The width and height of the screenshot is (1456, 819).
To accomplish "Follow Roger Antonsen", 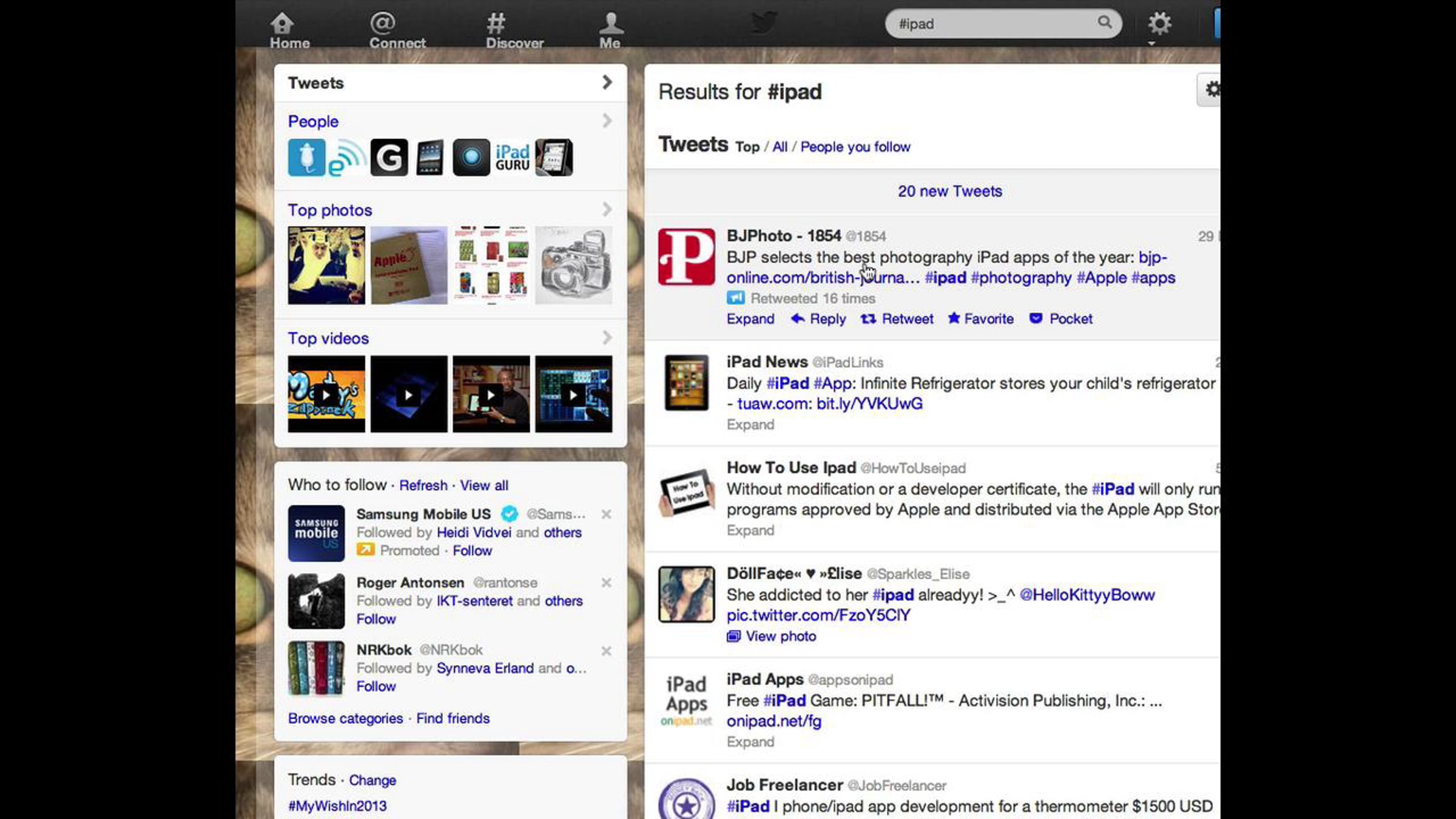I will pyautogui.click(x=376, y=619).
